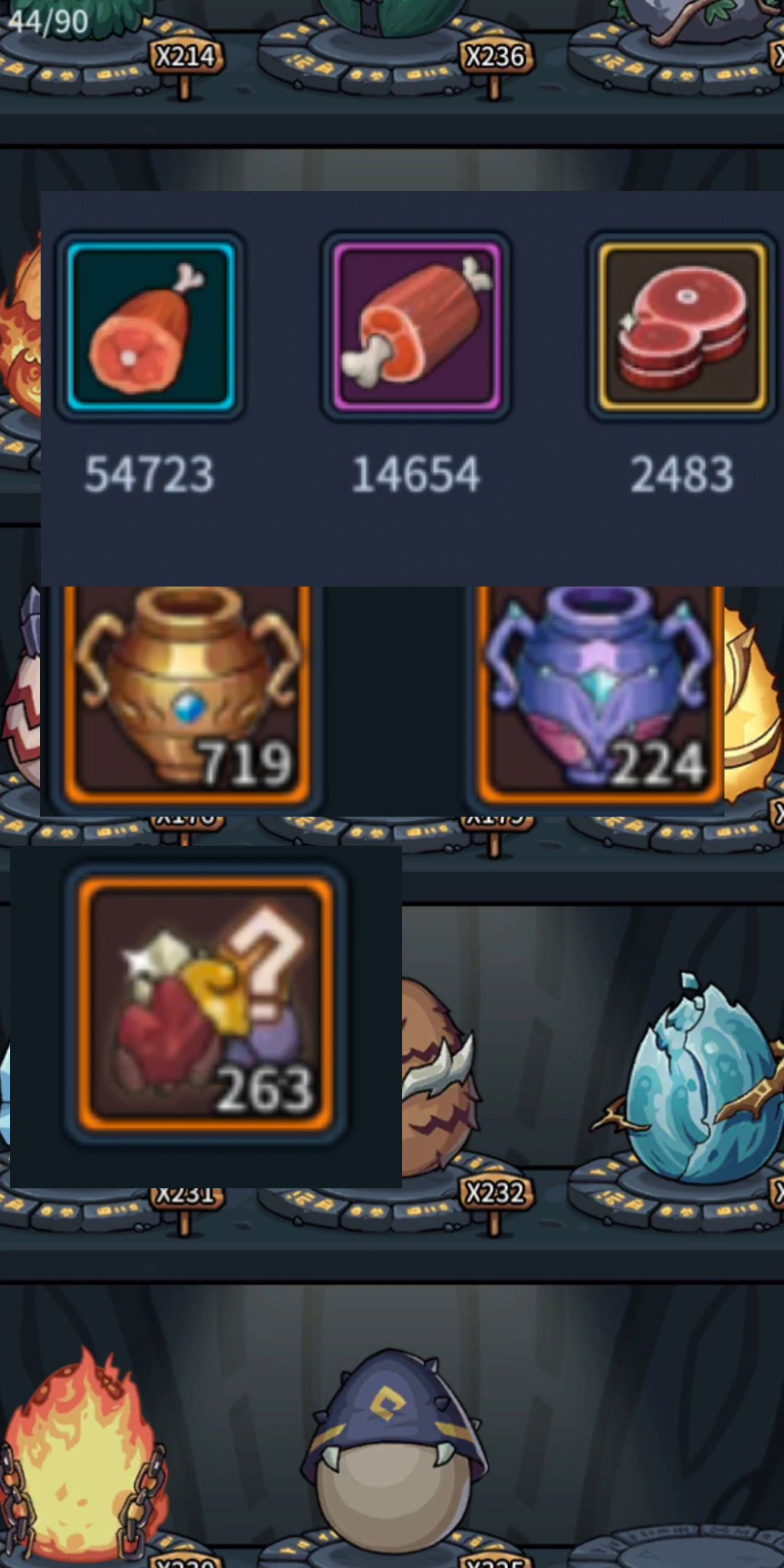Image resolution: width=784 pixels, height=1568 pixels.
Task: Click the 2483 steak quantity label
Action: [682, 475]
